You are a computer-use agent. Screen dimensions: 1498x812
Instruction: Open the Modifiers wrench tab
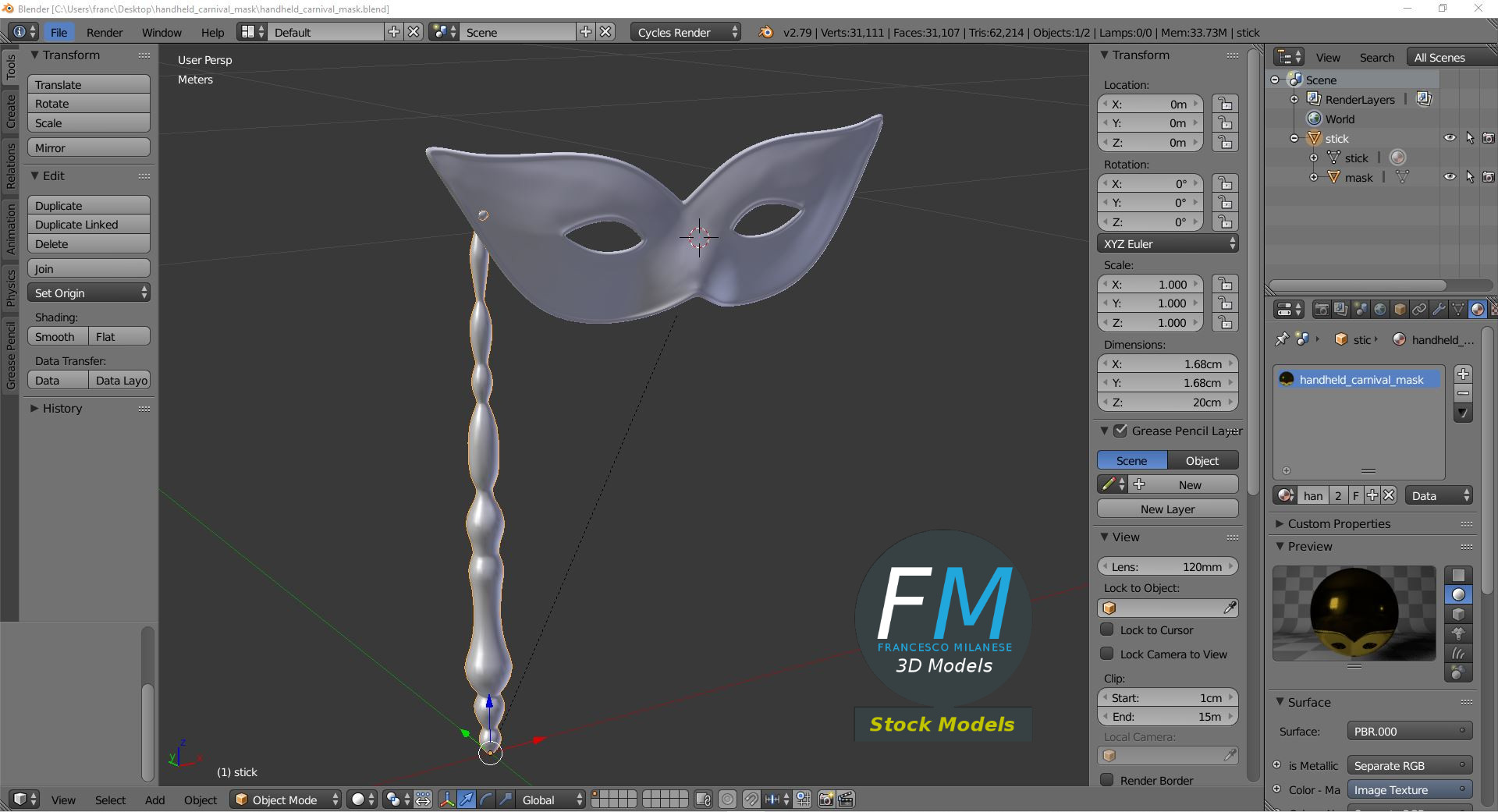tap(1439, 310)
